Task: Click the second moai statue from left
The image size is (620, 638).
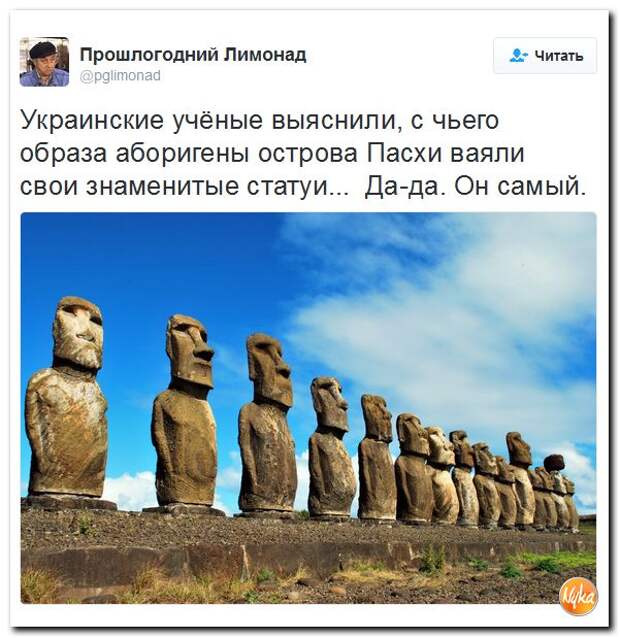Action: (184, 411)
